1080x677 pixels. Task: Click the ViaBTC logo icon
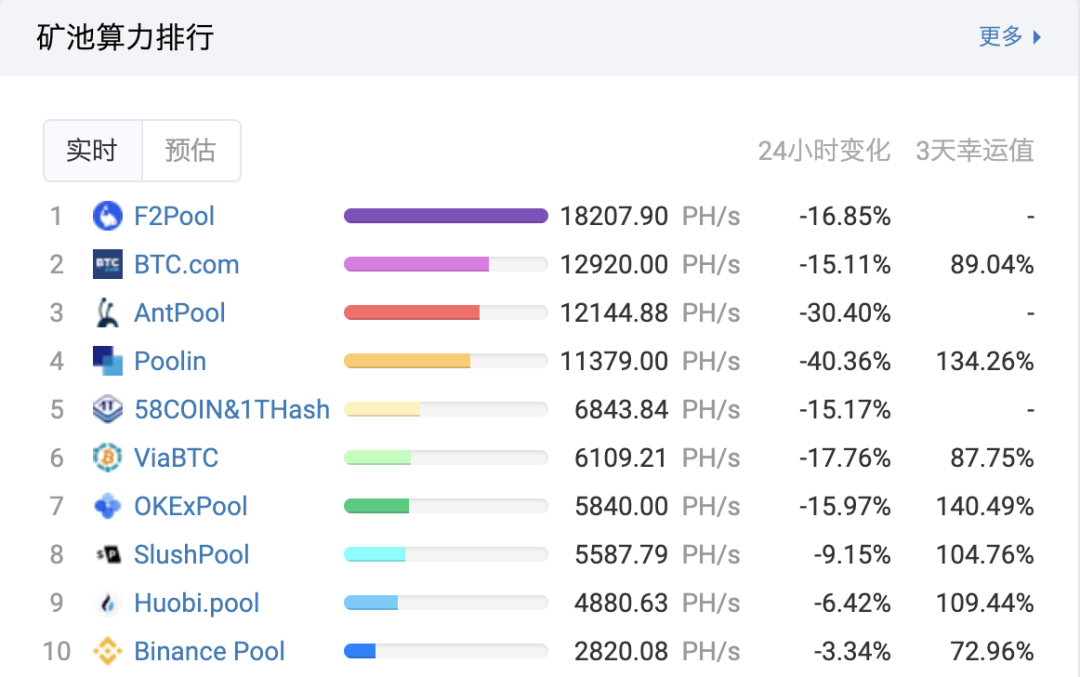tap(107, 457)
